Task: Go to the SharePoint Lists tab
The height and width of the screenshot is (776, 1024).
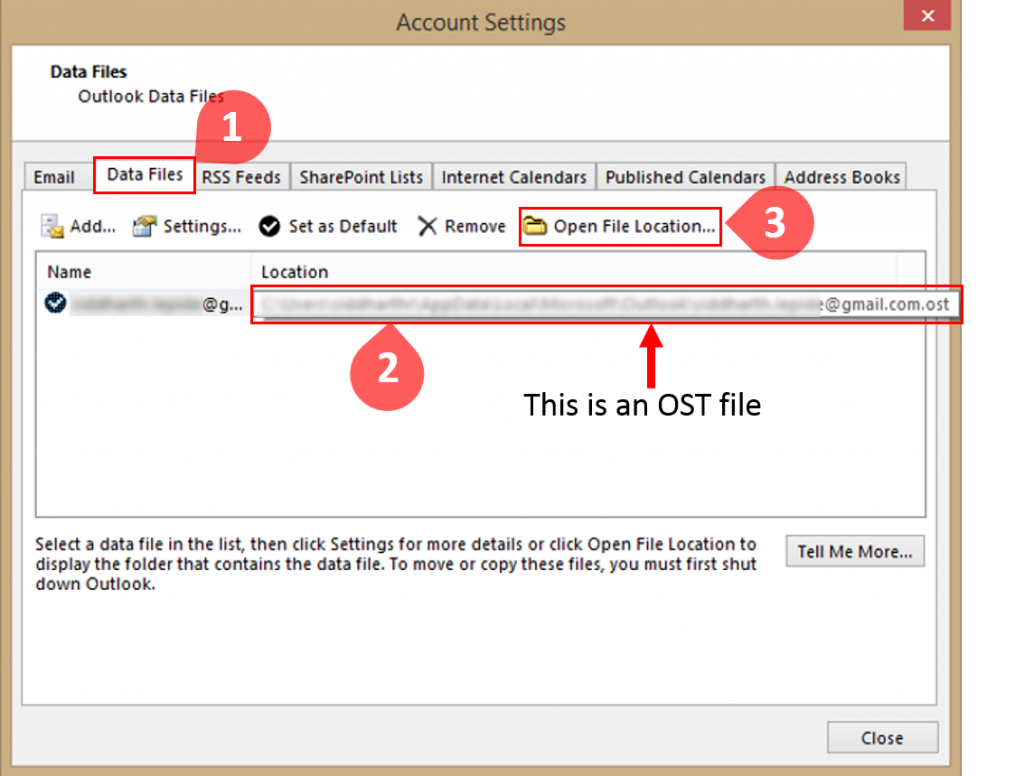Action: [361, 177]
